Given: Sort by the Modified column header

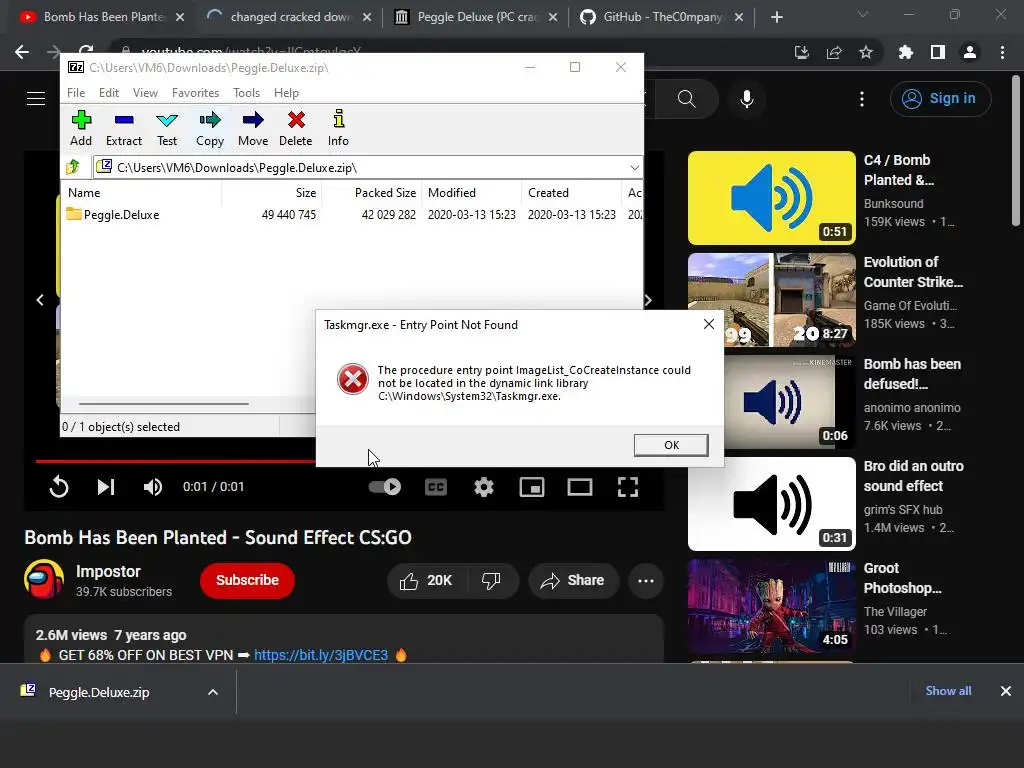Looking at the screenshot, I should pyautogui.click(x=472, y=193).
